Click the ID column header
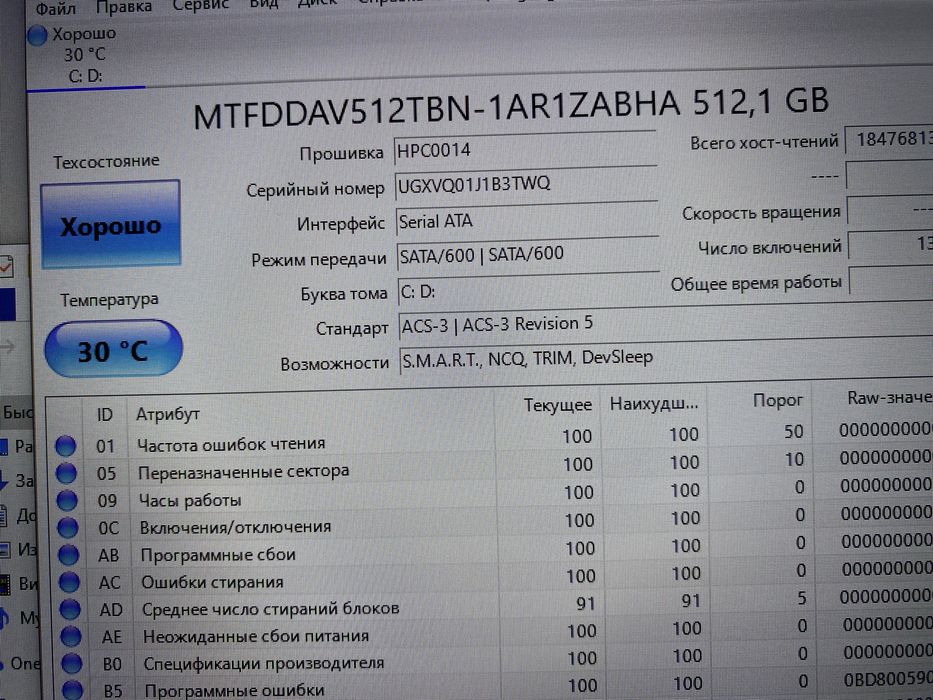This screenshot has height=700, width=933. click(105, 414)
